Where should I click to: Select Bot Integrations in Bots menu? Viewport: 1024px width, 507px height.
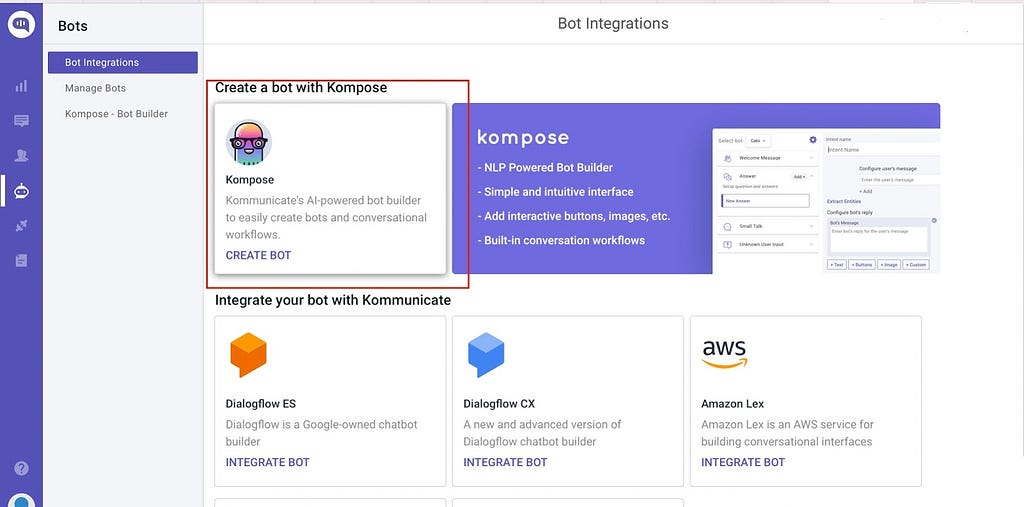point(123,63)
